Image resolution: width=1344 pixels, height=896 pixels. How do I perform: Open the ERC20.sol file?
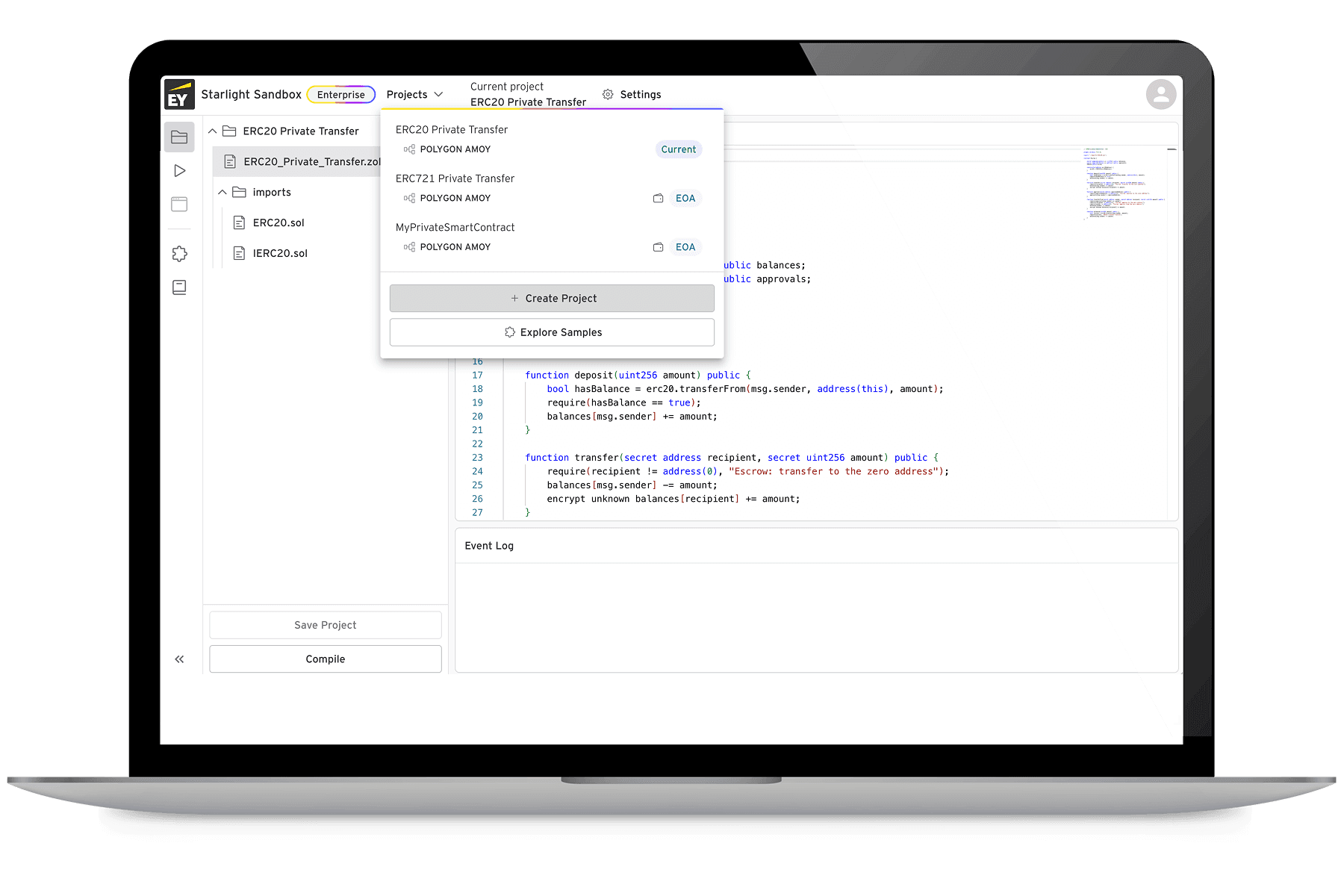278,223
